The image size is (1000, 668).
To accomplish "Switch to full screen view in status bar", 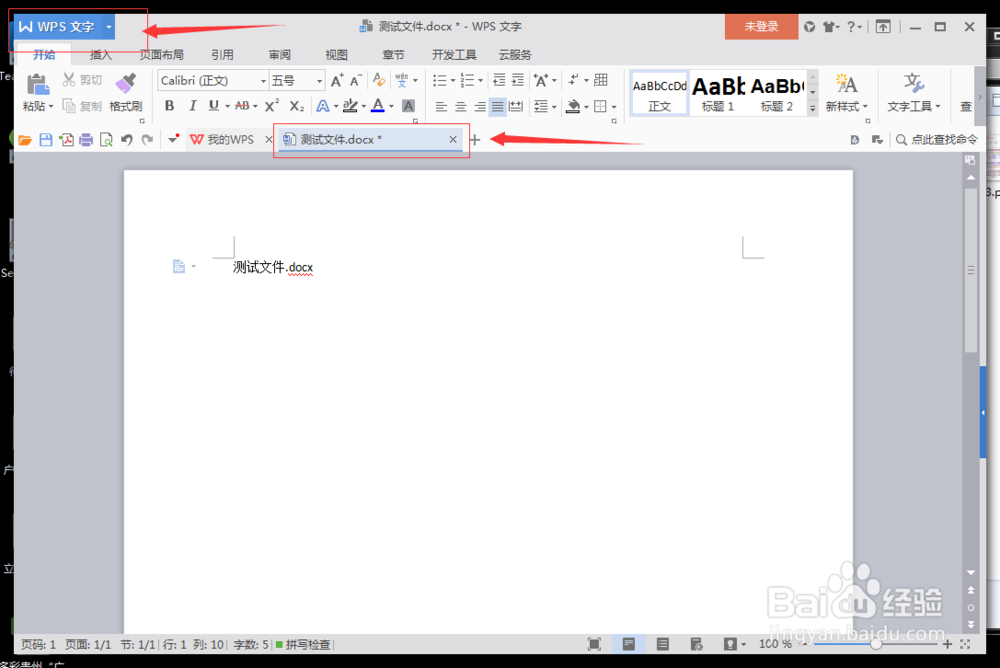I will [594, 644].
